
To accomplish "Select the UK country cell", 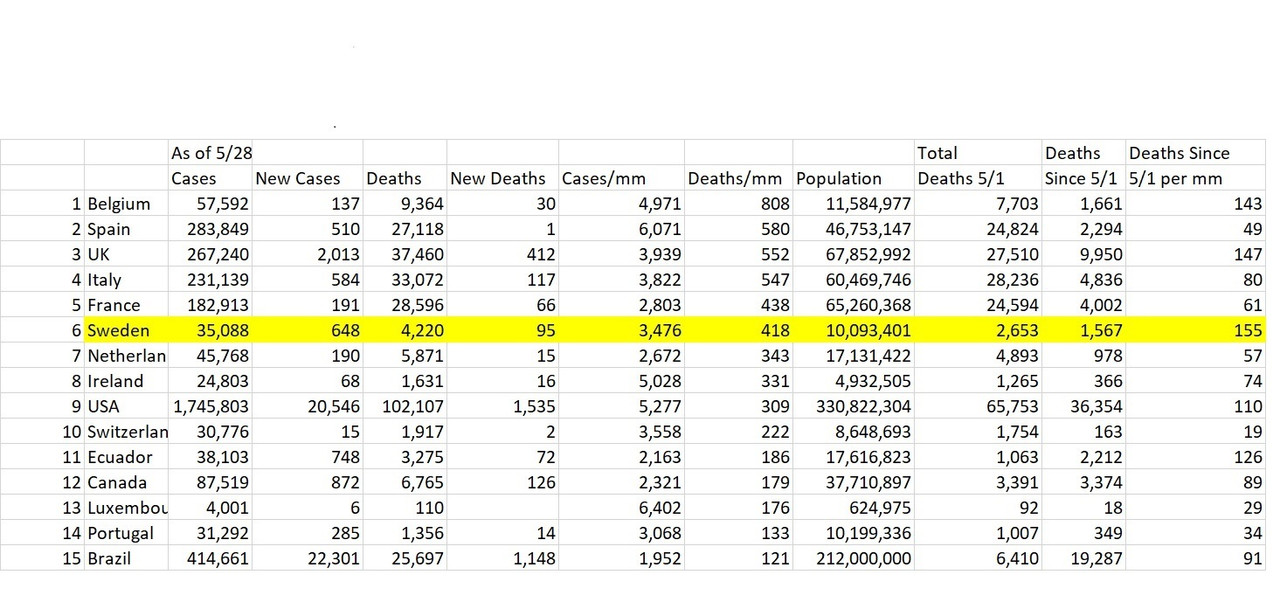I will click(126, 254).
